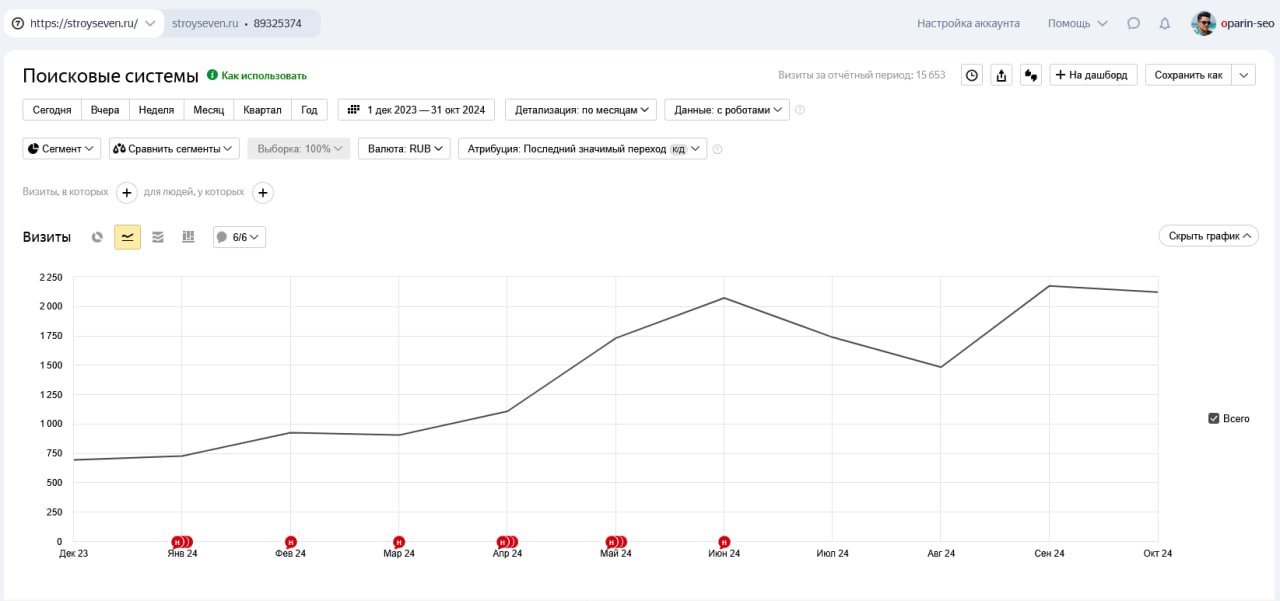1280x601 pixels.
Task: Open Детализация: по месяцам dropdown
Action: coord(581,110)
